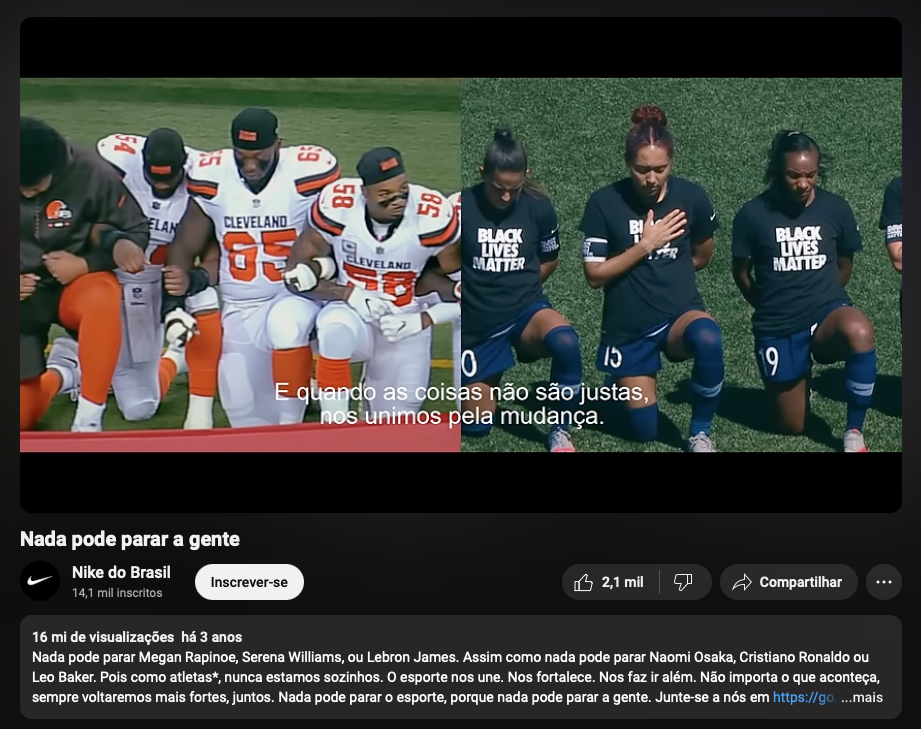Click the video title Nada pode parar a gente
The width and height of the screenshot is (921, 729).
click(129, 540)
